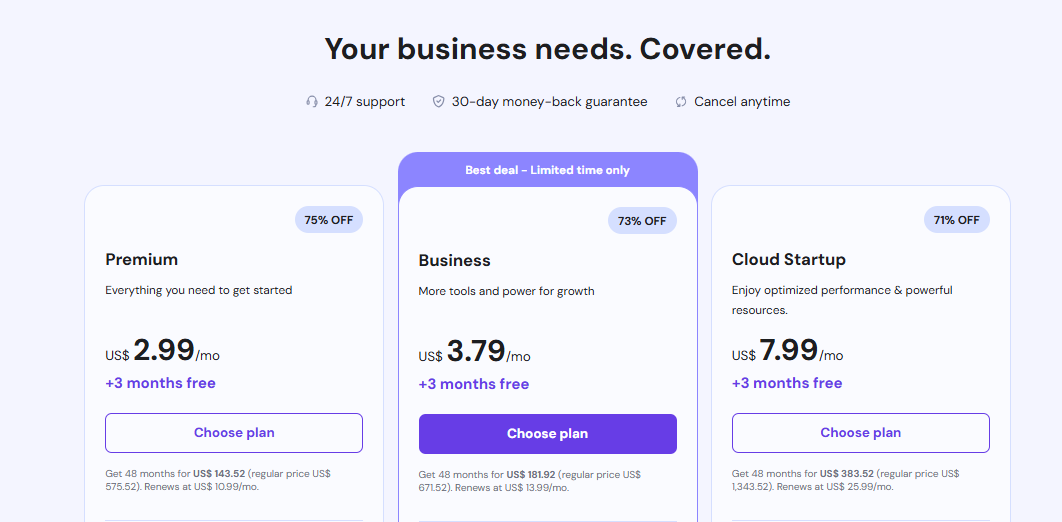
Task: Click 'Everything you need to get started' description
Action: [x=198, y=290]
